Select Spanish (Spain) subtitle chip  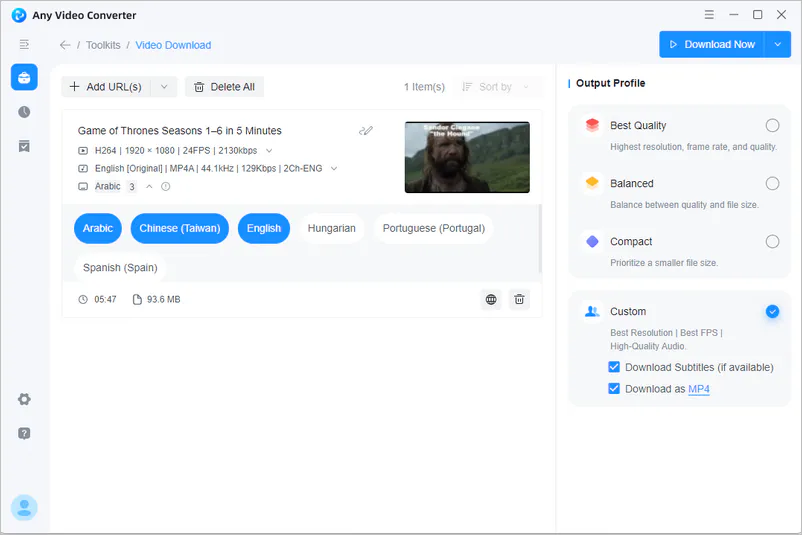(x=120, y=268)
